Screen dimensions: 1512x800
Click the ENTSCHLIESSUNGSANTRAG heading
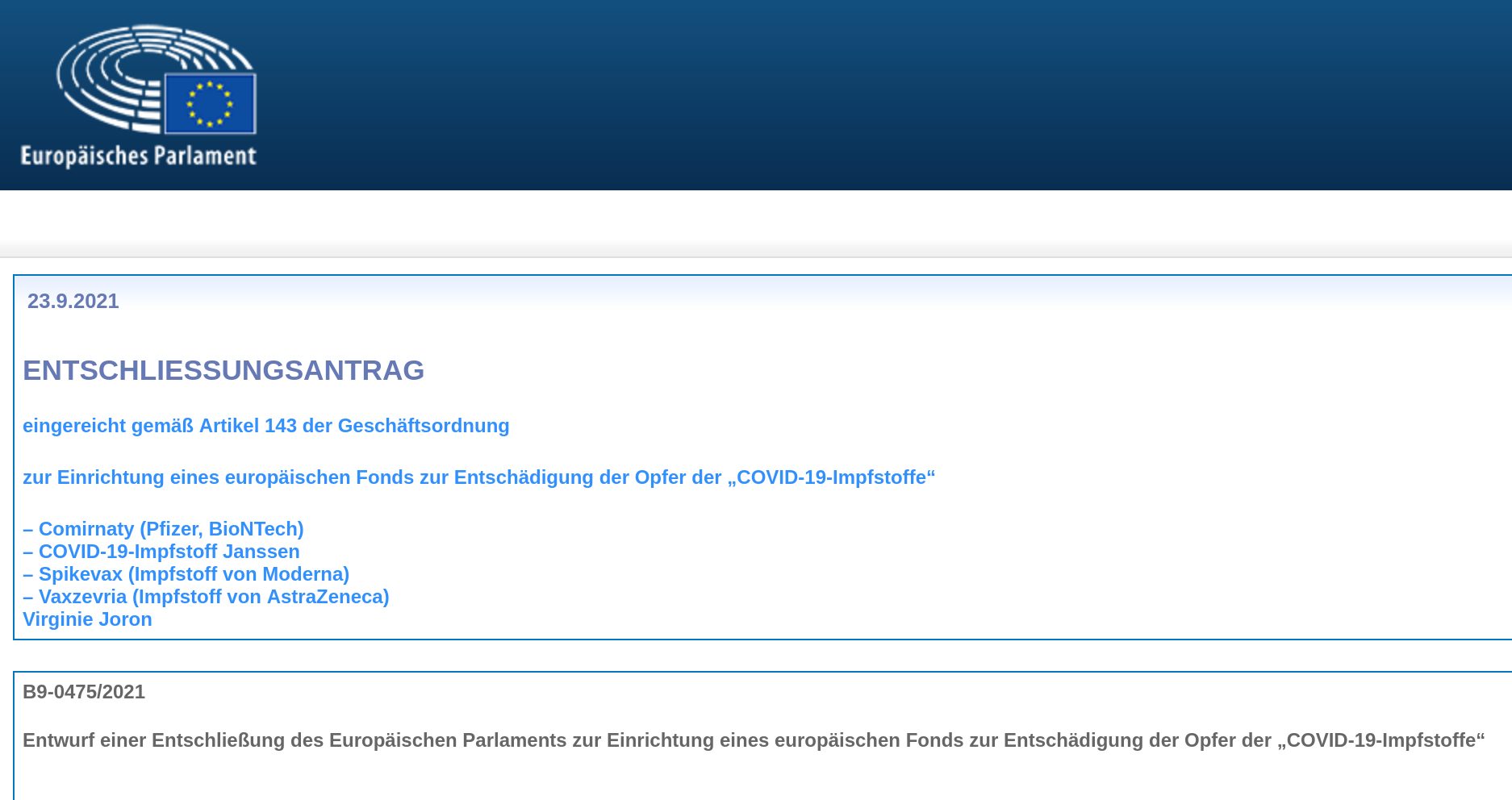[223, 370]
